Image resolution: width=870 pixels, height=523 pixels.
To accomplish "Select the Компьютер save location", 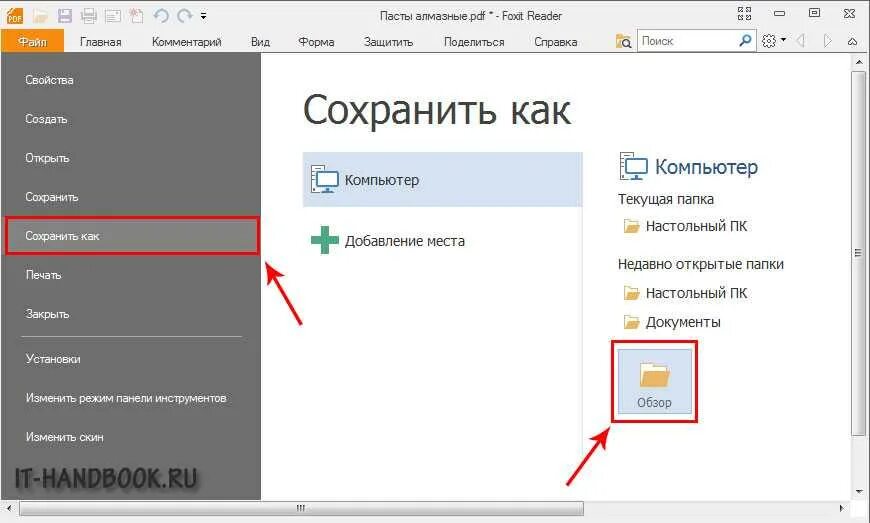I will (x=442, y=180).
